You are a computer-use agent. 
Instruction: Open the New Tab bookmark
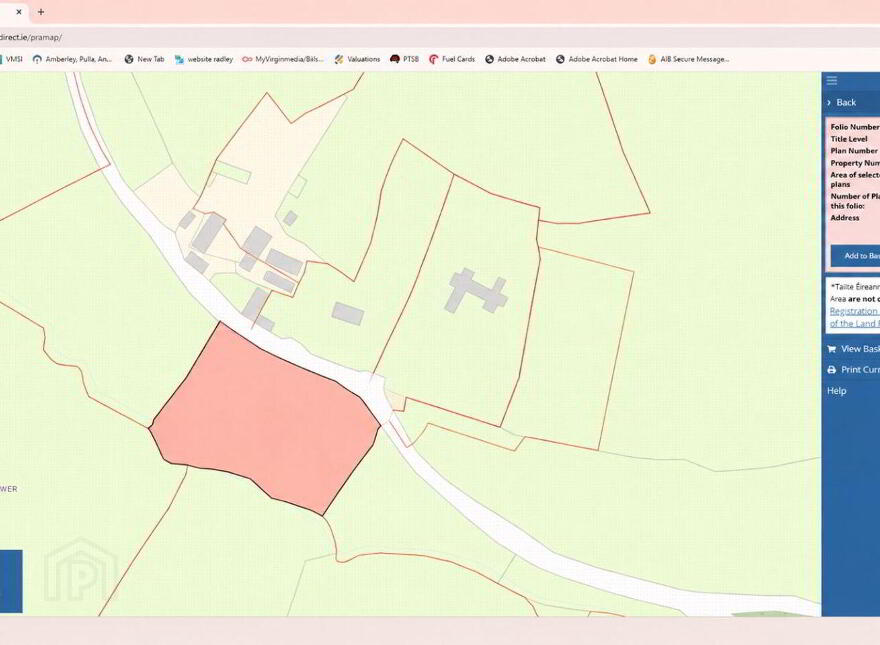click(x=144, y=59)
